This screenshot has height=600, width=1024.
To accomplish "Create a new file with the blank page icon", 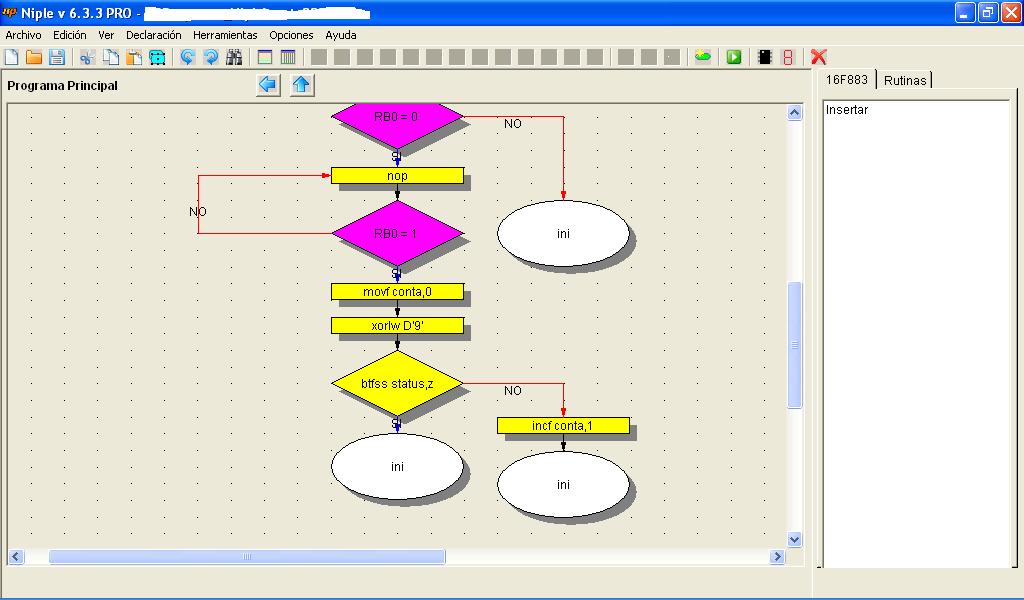I will (12, 57).
